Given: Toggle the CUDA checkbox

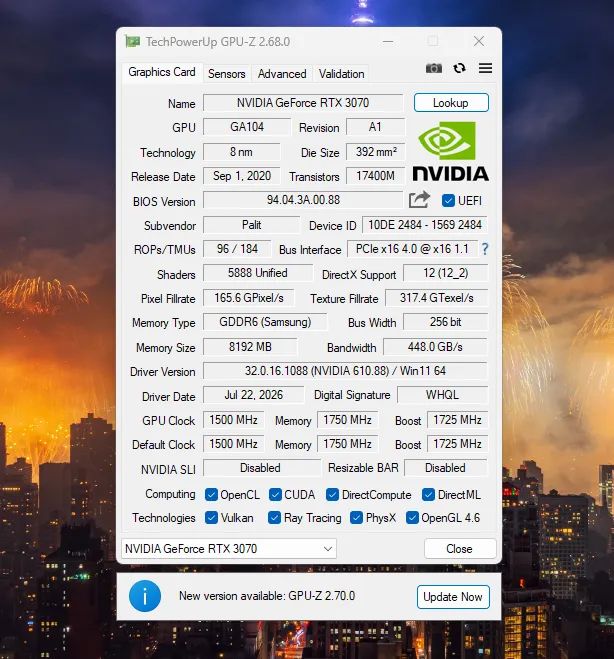Looking at the screenshot, I should pos(275,495).
